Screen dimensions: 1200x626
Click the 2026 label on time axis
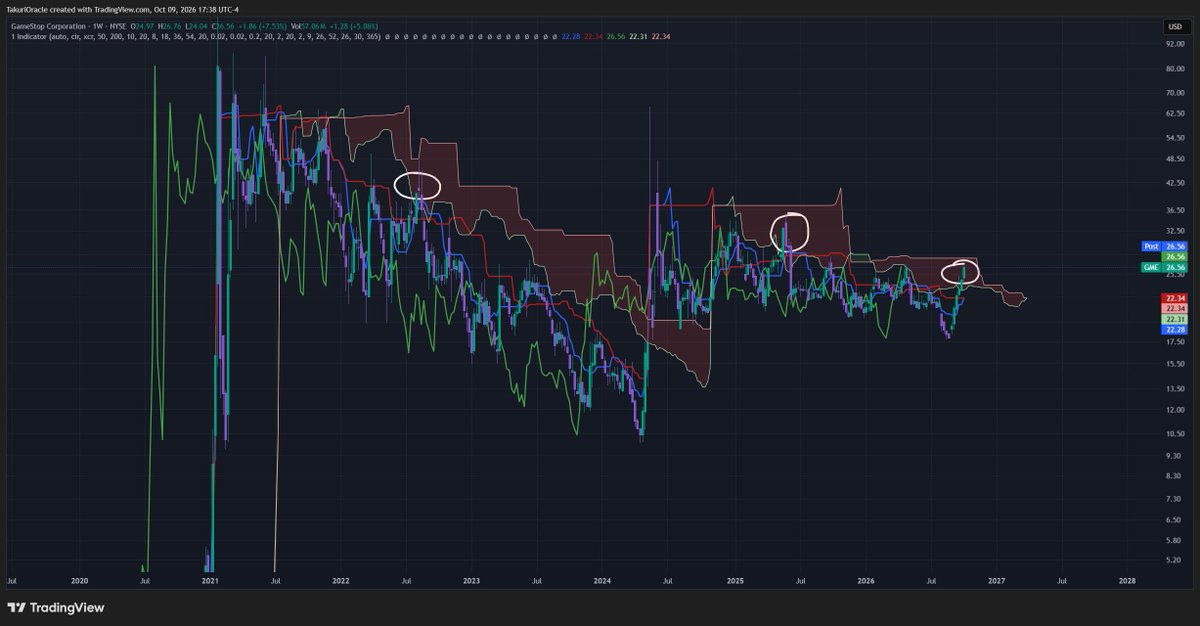click(x=866, y=579)
